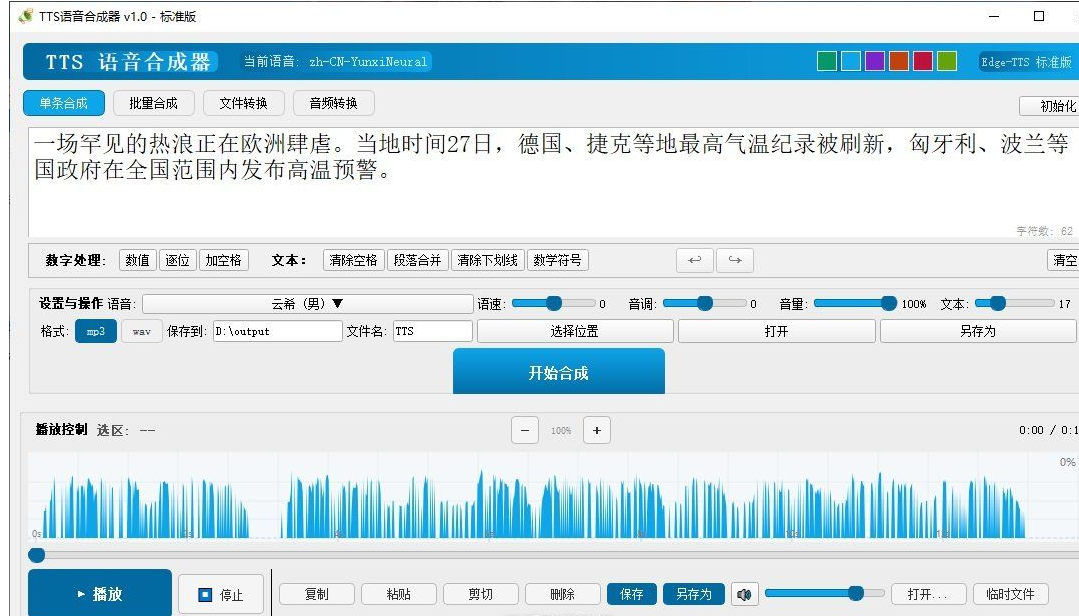Maximize the TTS window
Viewport: 1079px width, 616px height.
tap(1039, 16)
